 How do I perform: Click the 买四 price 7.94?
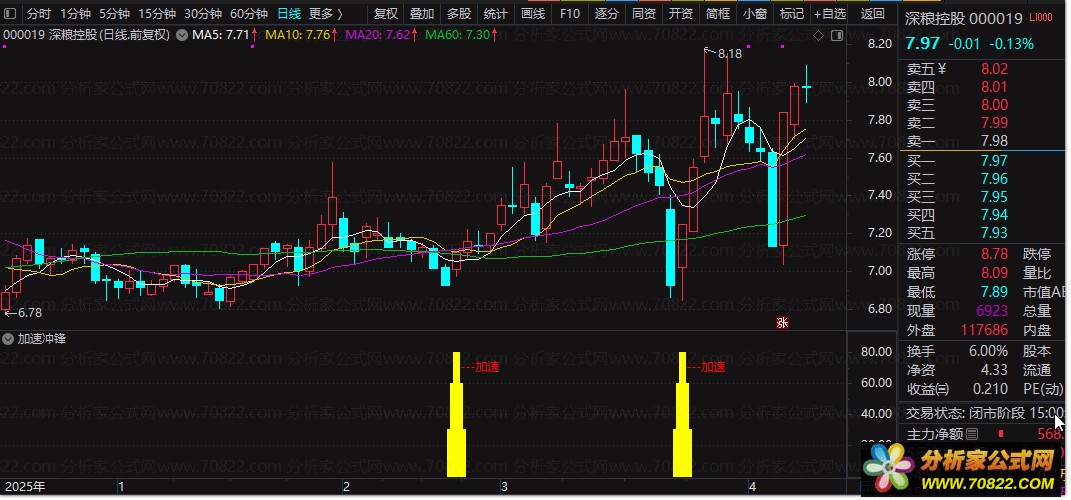pos(994,215)
